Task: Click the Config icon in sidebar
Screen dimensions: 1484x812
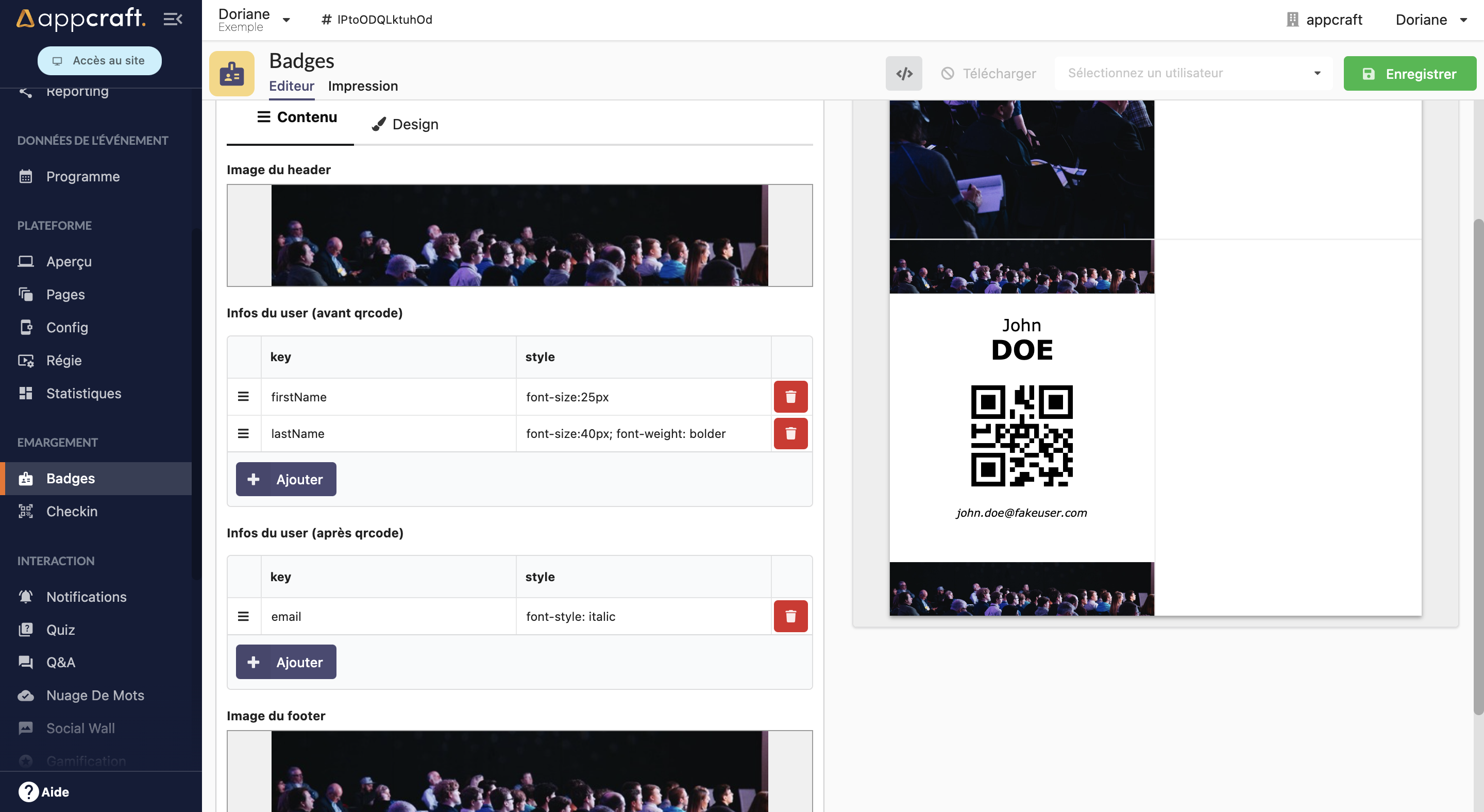Action: (26, 327)
